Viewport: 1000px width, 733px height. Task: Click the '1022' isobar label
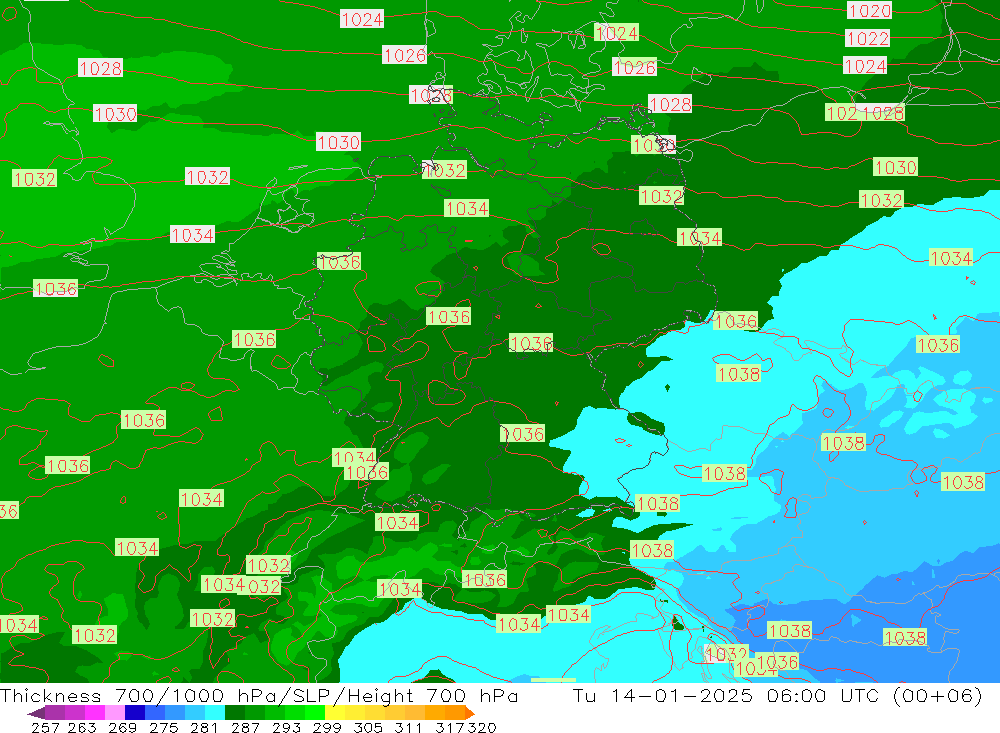[x=867, y=38]
